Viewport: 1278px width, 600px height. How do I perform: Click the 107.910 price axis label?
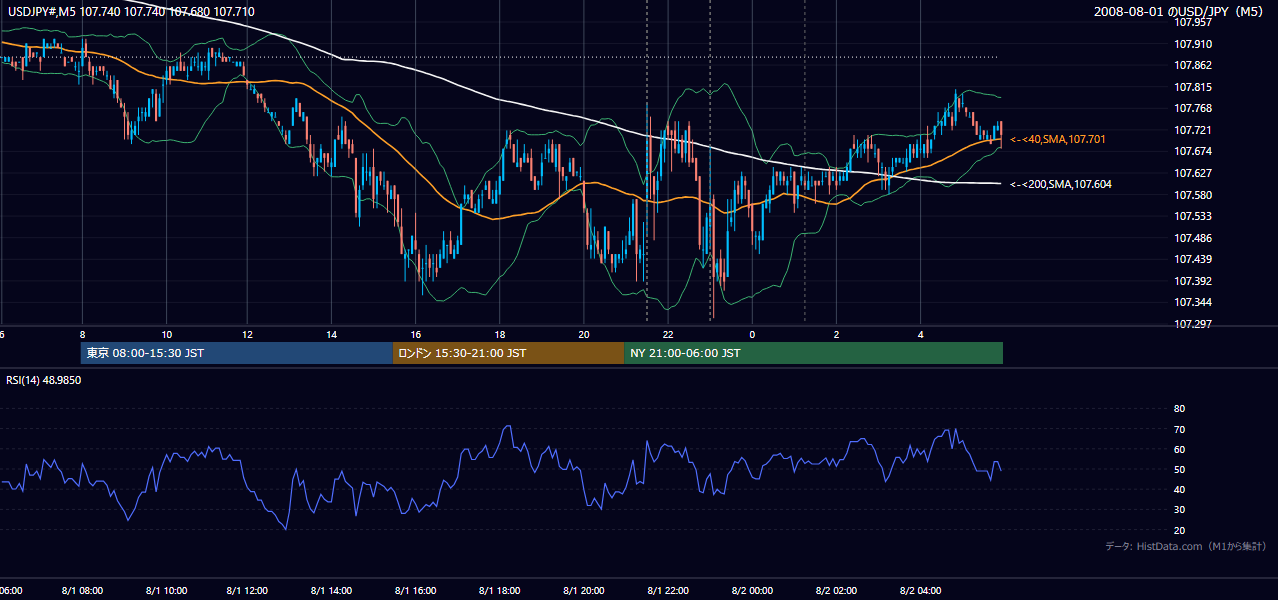(x=1193, y=44)
